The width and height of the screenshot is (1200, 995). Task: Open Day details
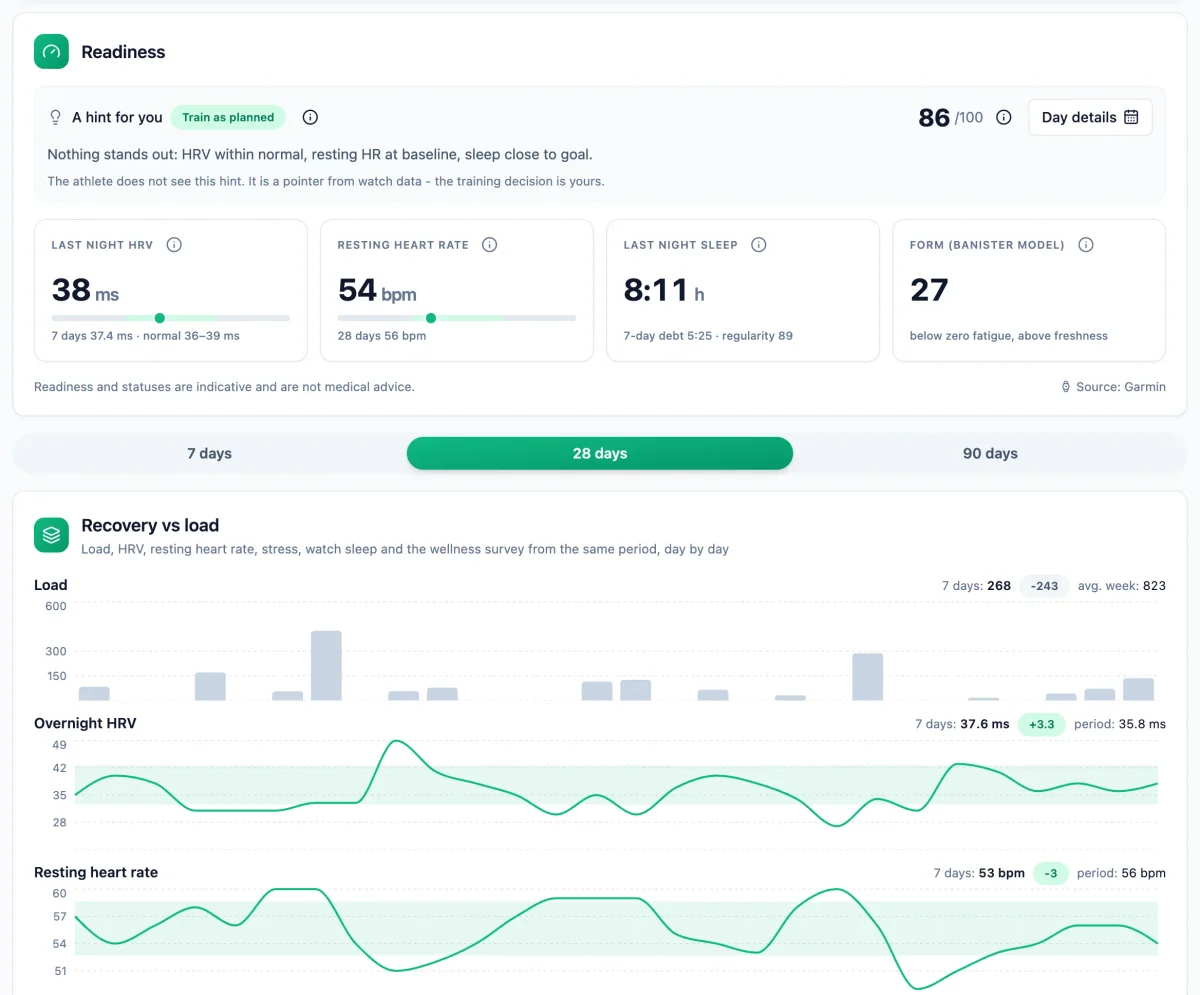tap(1090, 117)
